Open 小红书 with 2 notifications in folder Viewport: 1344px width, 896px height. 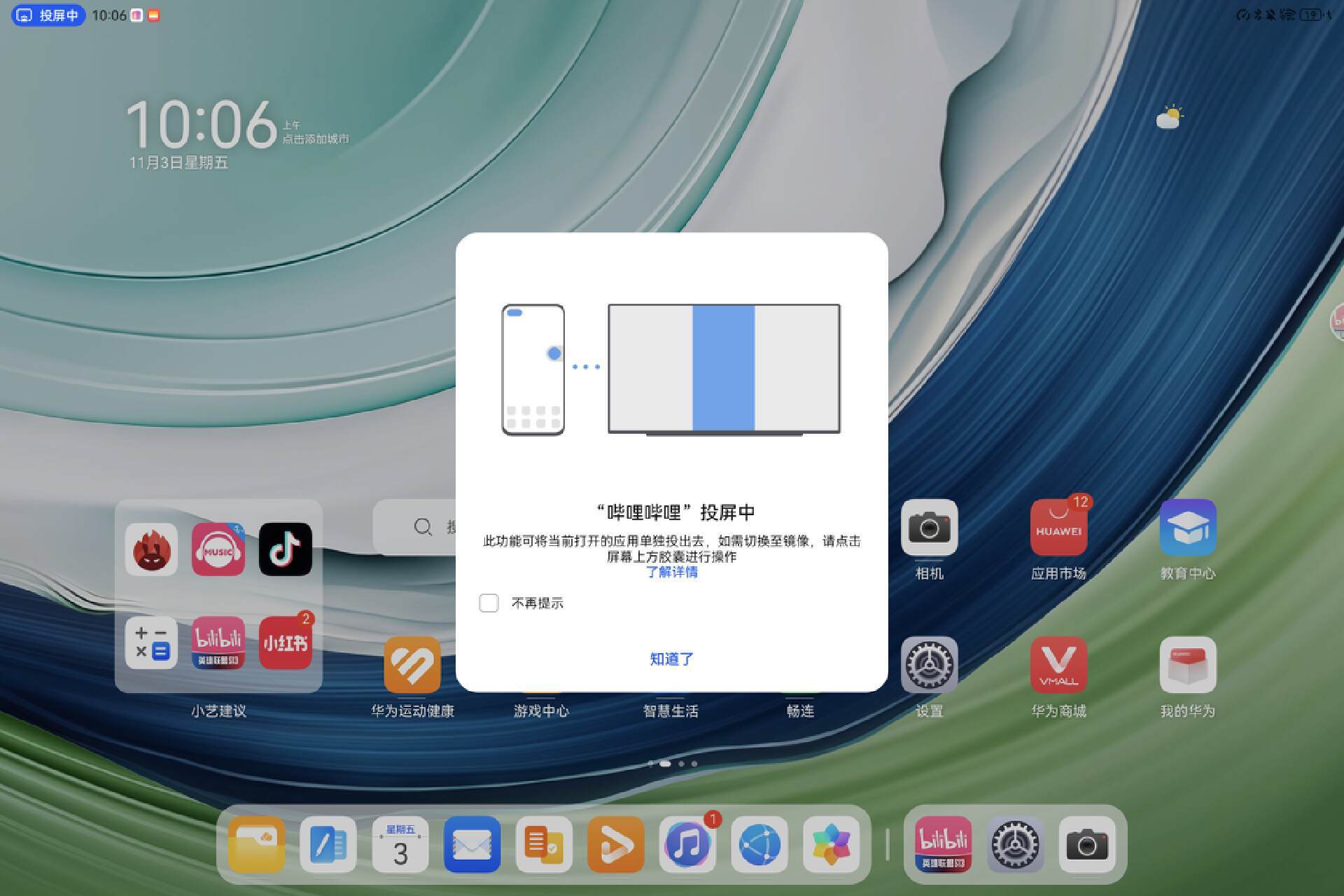click(x=286, y=644)
